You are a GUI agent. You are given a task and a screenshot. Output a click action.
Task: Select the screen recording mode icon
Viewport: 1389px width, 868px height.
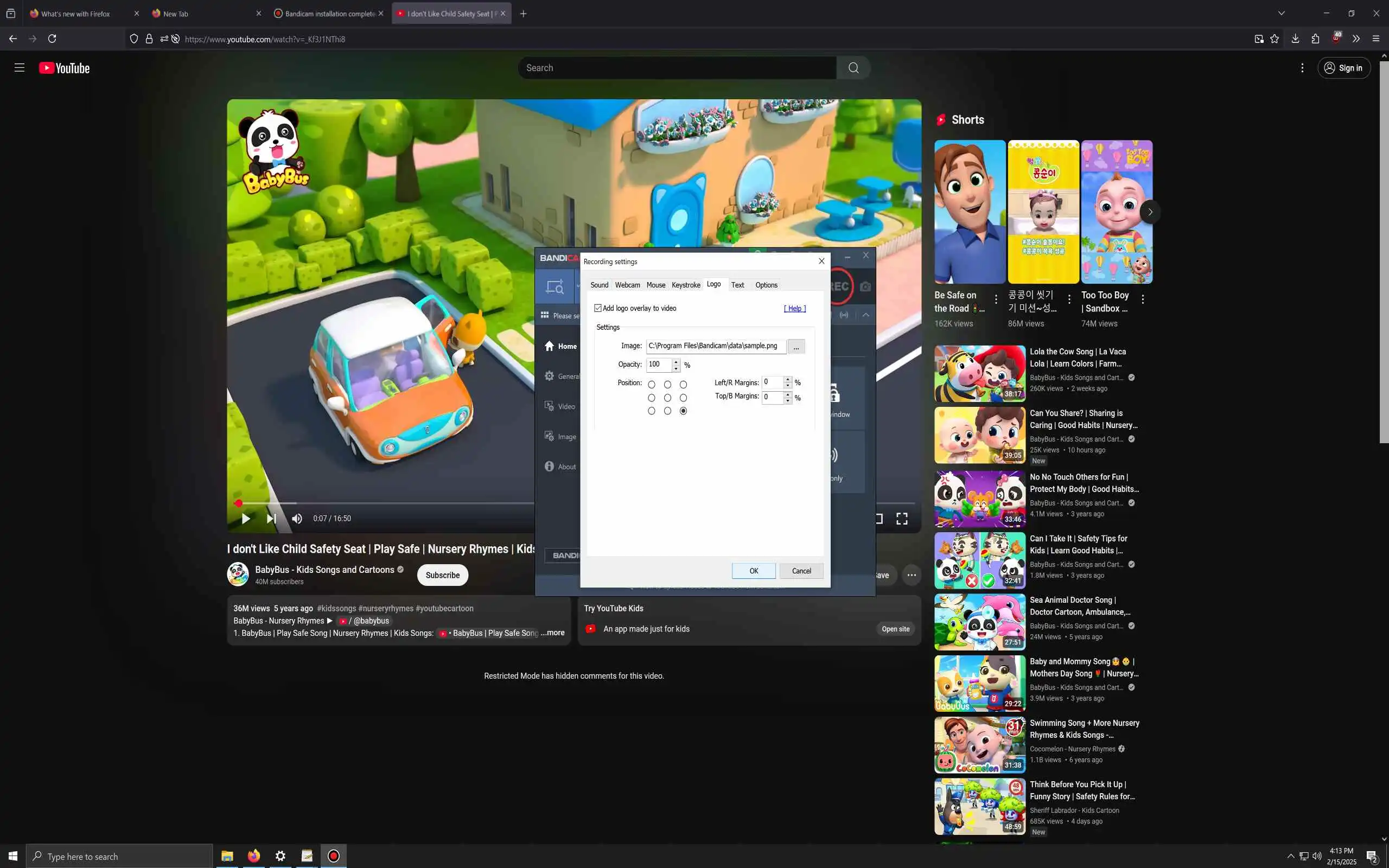click(555, 286)
